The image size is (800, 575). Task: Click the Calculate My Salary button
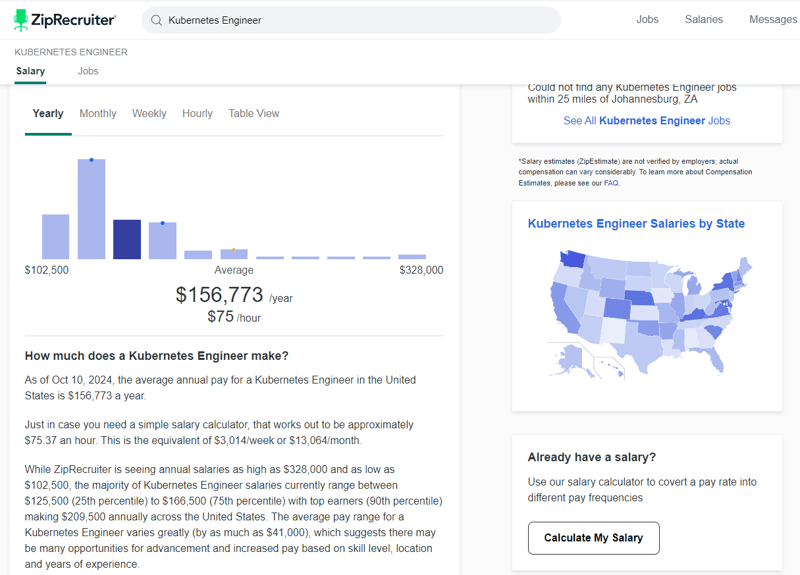[x=593, y=538]
